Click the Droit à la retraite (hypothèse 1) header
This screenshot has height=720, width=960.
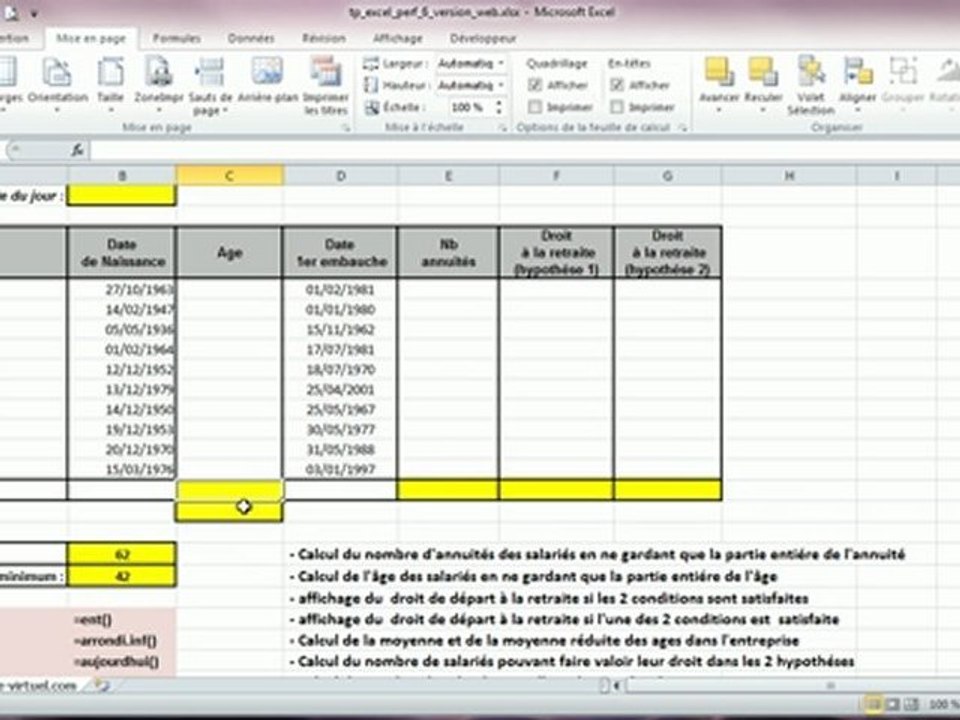(x=556, y=252)
